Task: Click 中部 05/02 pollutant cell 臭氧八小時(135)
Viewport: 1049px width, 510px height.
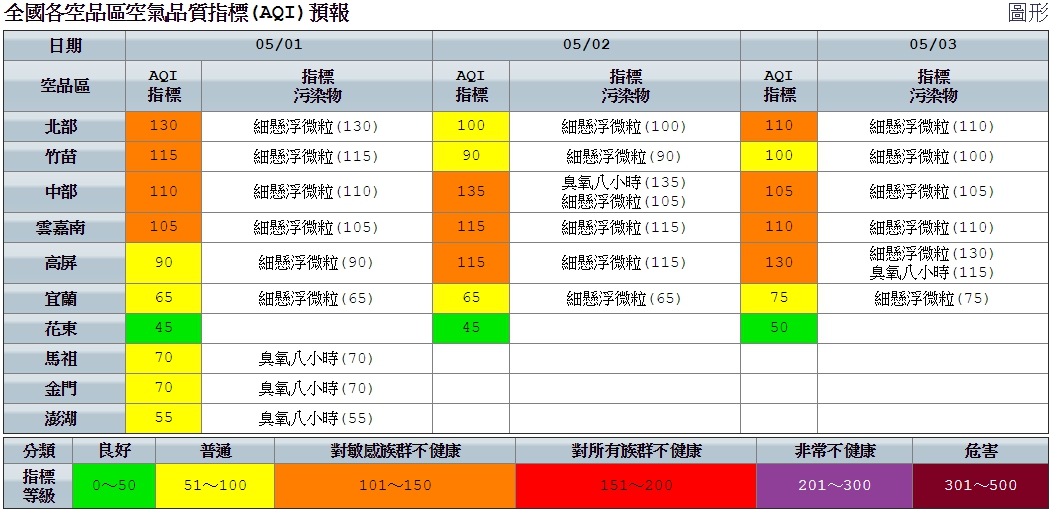Action: [624, 183]
